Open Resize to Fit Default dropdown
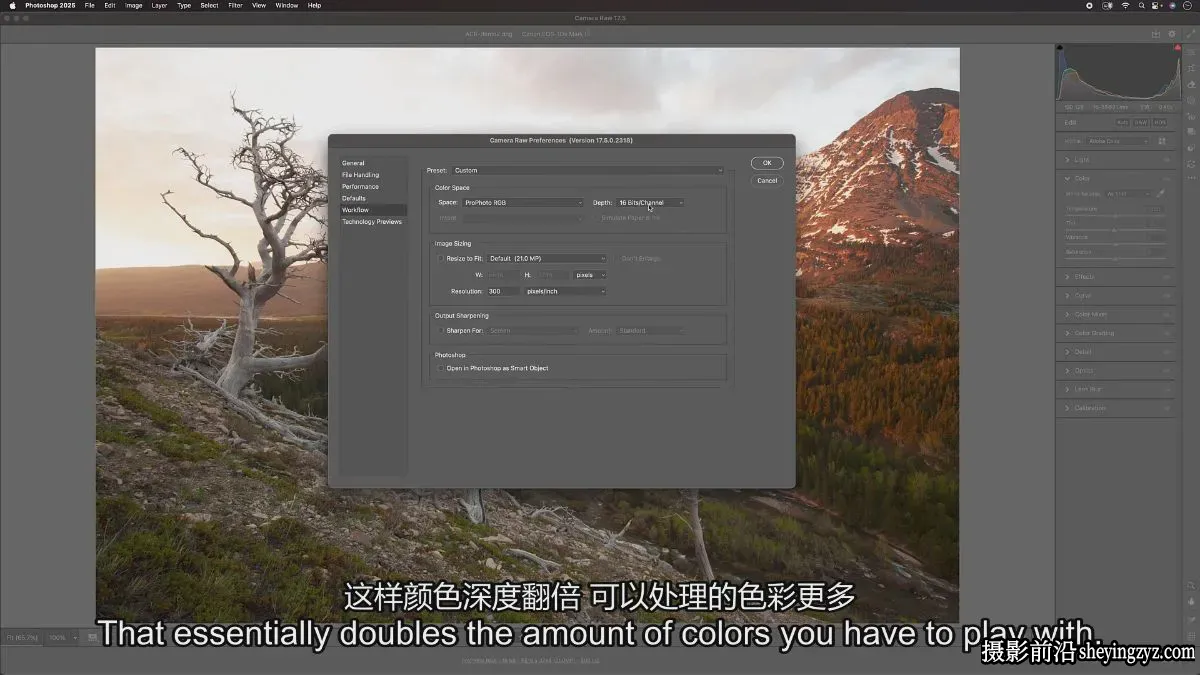Image resolution: width=1200 pixels, height=675 pixels. (546, 259)
